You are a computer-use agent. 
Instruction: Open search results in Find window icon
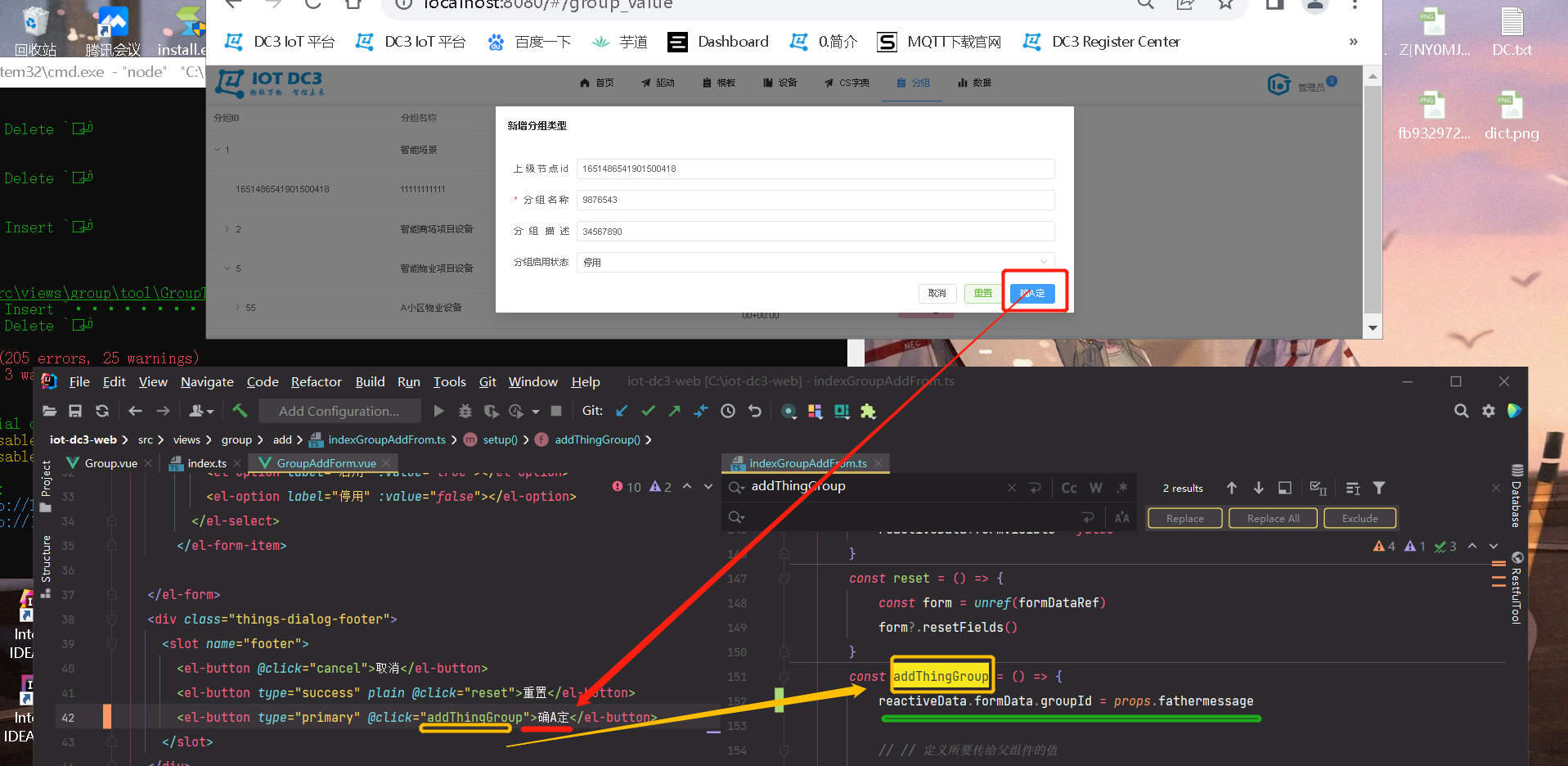coord(1285,488)
